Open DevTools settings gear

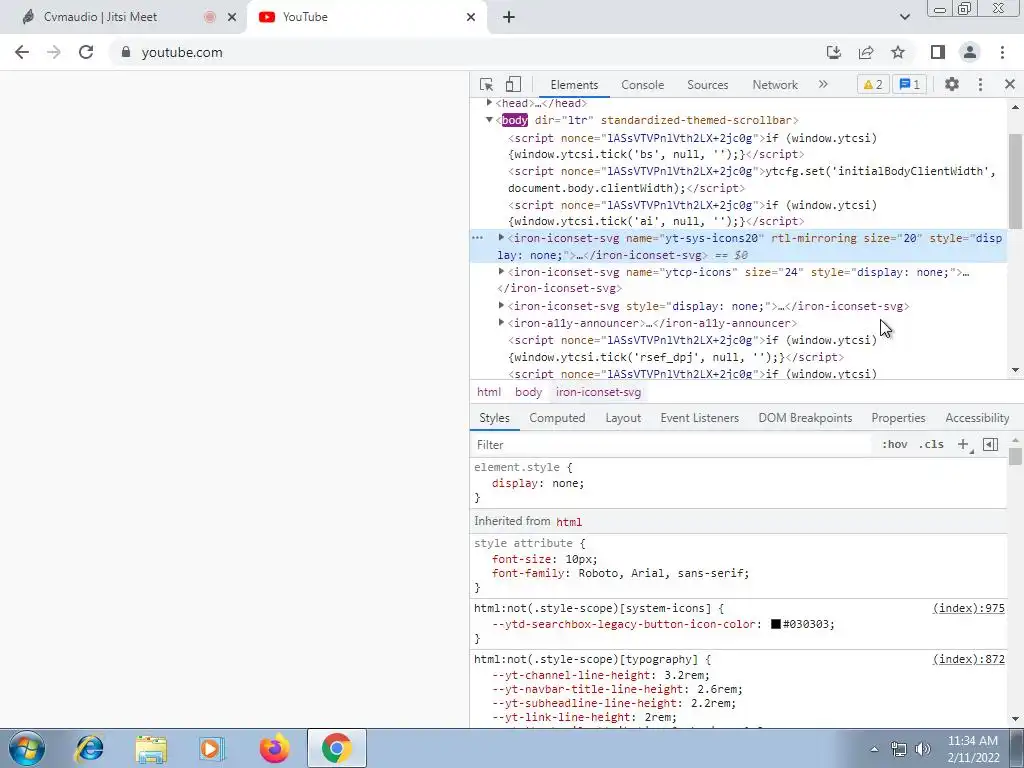pyautogui.click(x=952, y=84)
